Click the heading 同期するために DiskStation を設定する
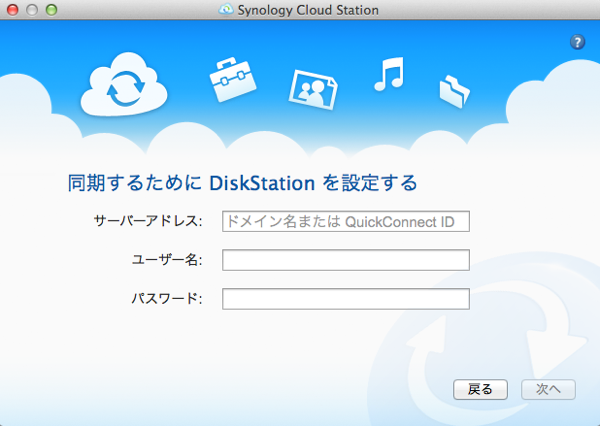Viewport: 600px width, 426px height. click(x=242, y=183)
